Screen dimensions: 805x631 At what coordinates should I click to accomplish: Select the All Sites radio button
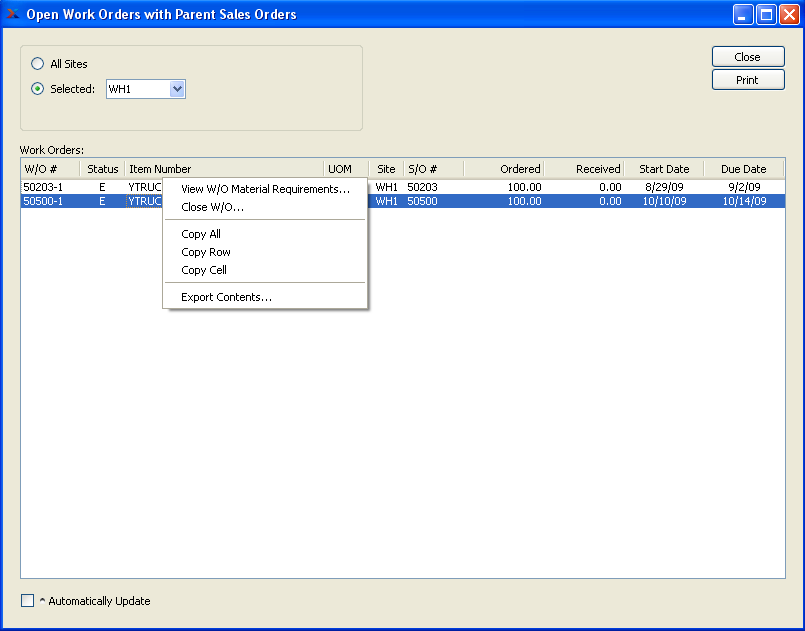pyautogui.click(x=38, y=64)
